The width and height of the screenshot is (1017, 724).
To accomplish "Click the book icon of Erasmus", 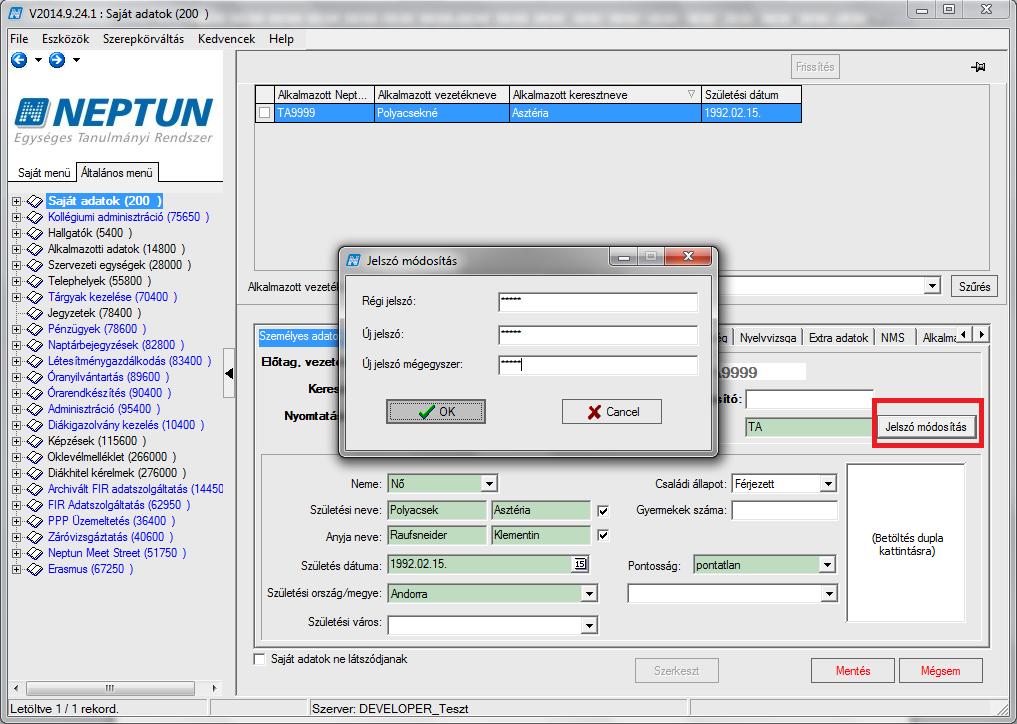I will 35,569.
